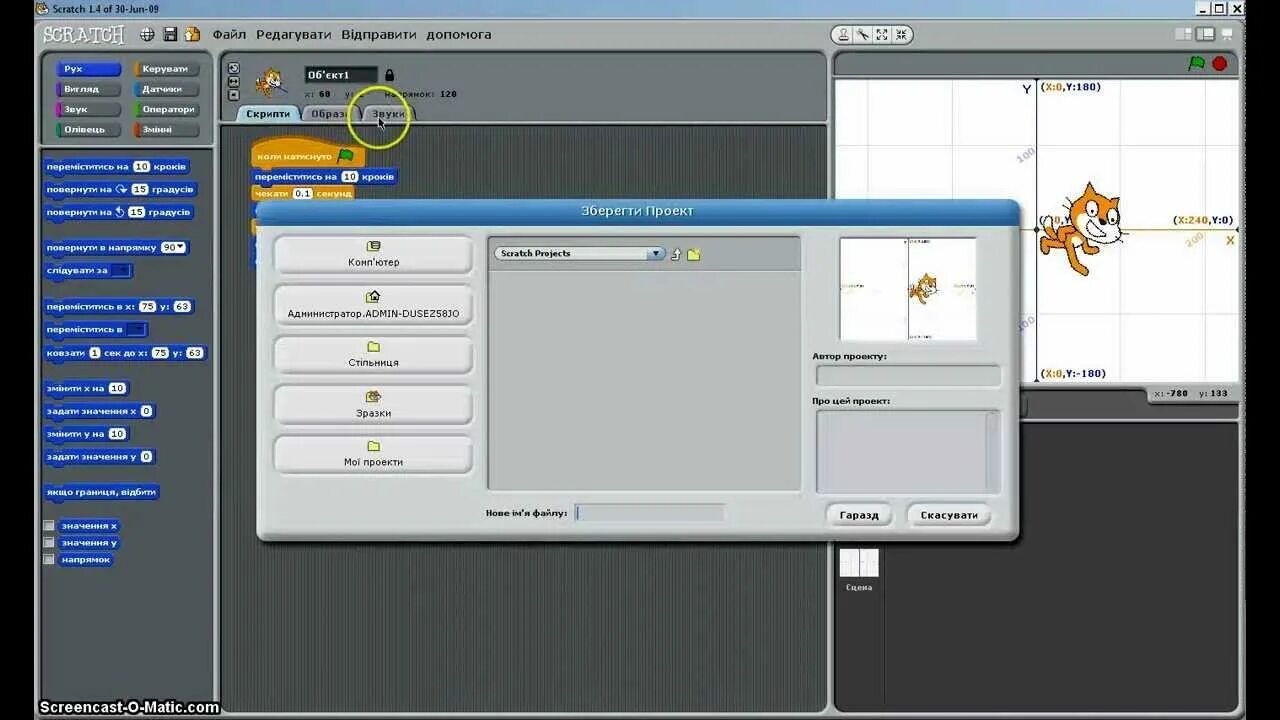Screen dimensions: 1280x720
Task: Set rotation style to no rotation
Action: point(234,95)
